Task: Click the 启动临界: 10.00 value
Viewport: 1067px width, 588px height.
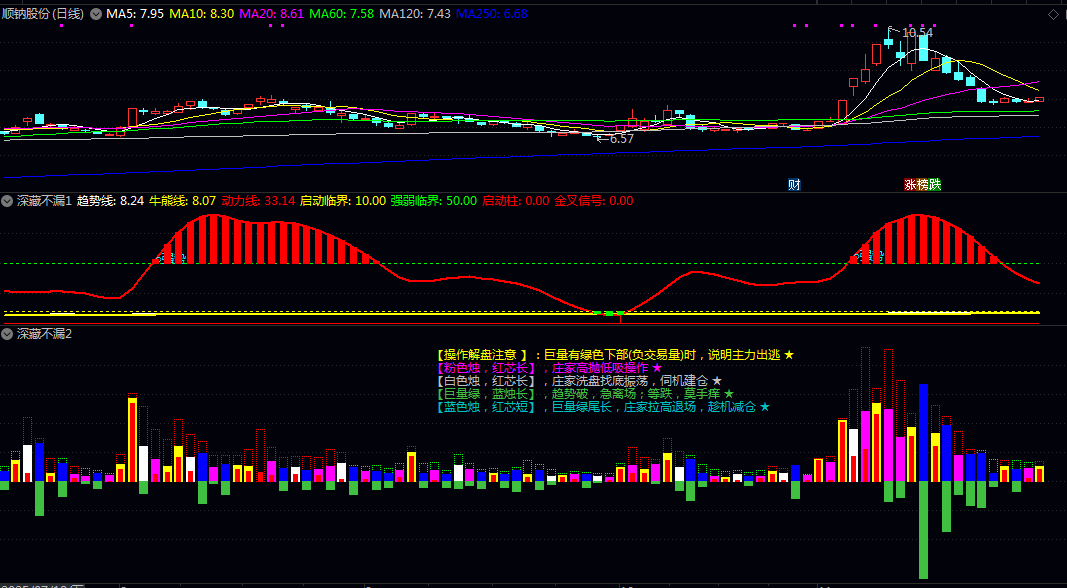Action: (x=343, y=201)
